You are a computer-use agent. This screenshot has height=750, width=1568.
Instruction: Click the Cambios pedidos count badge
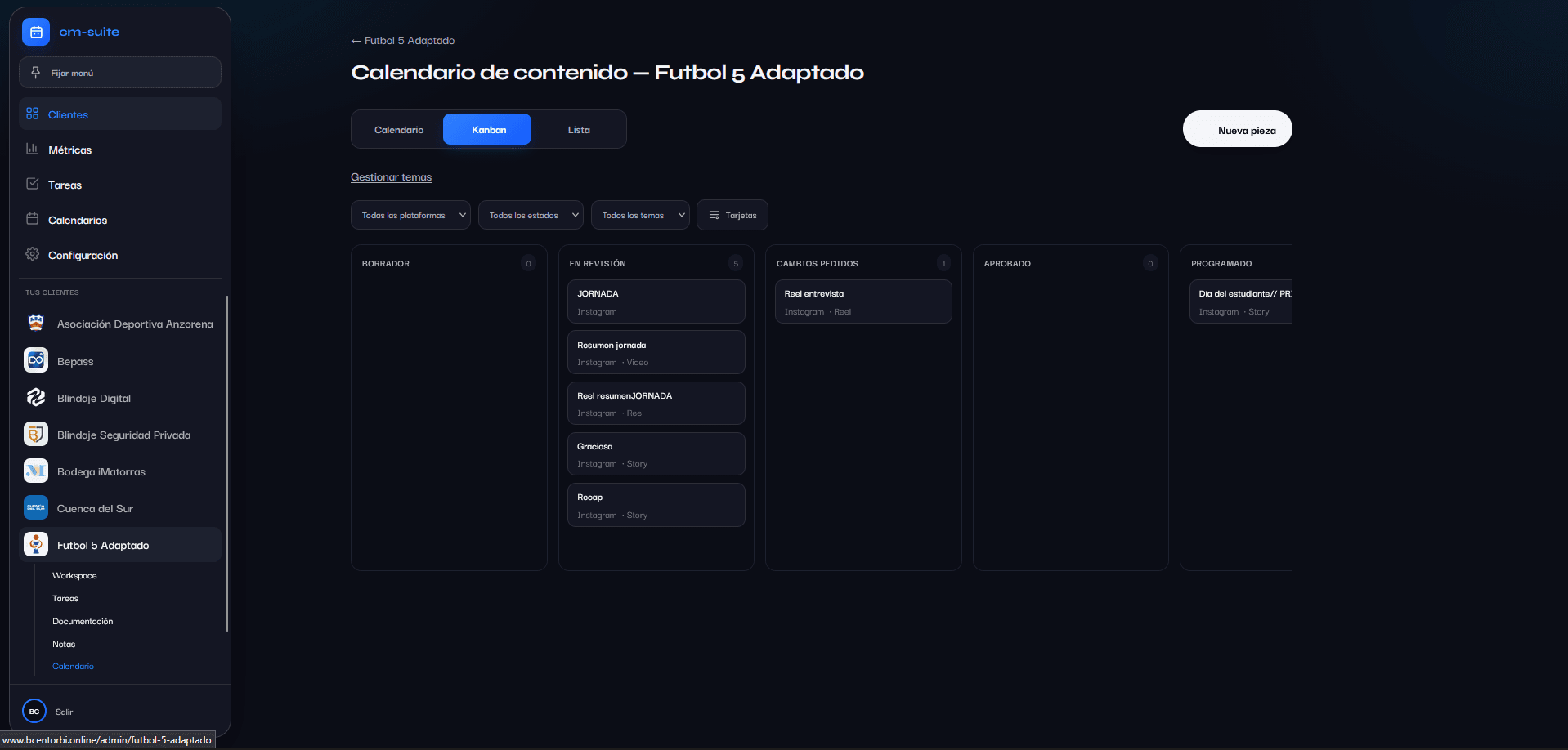[x=943, y=263]
